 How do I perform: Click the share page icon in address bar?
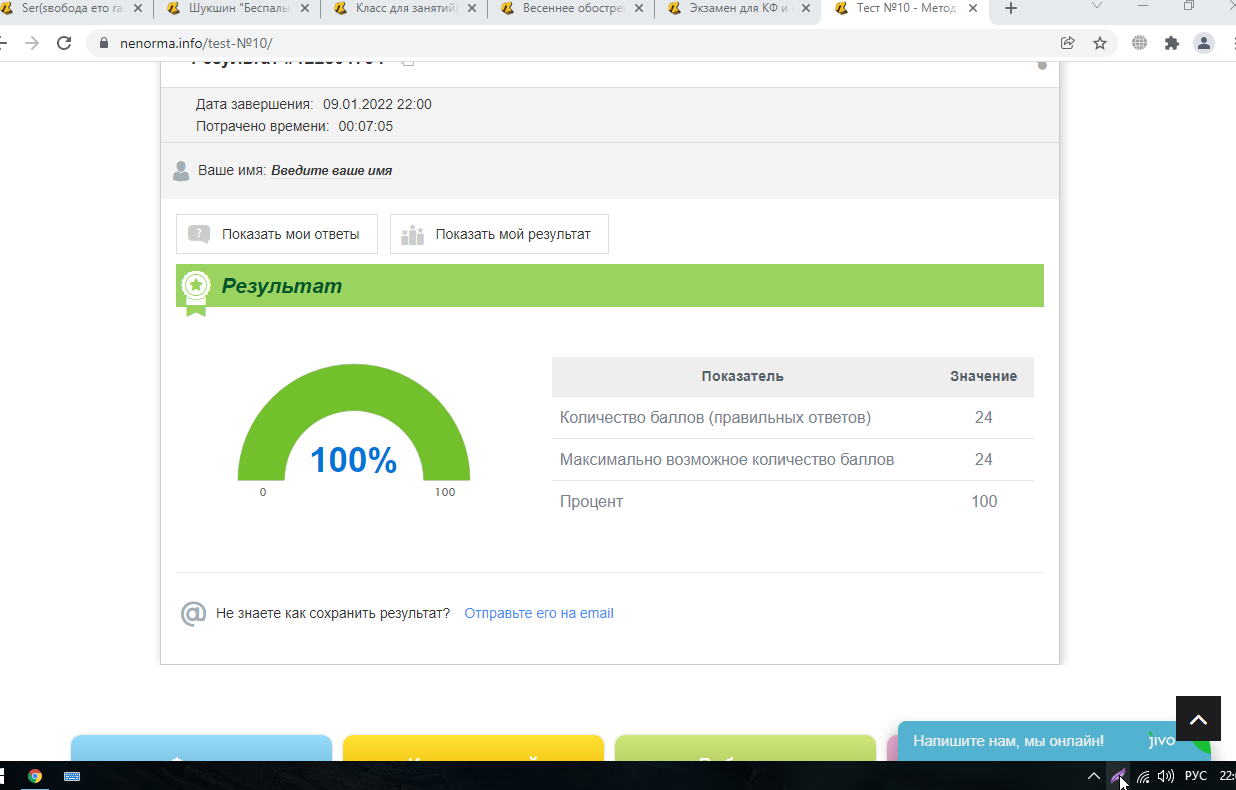pos(1068,43)
